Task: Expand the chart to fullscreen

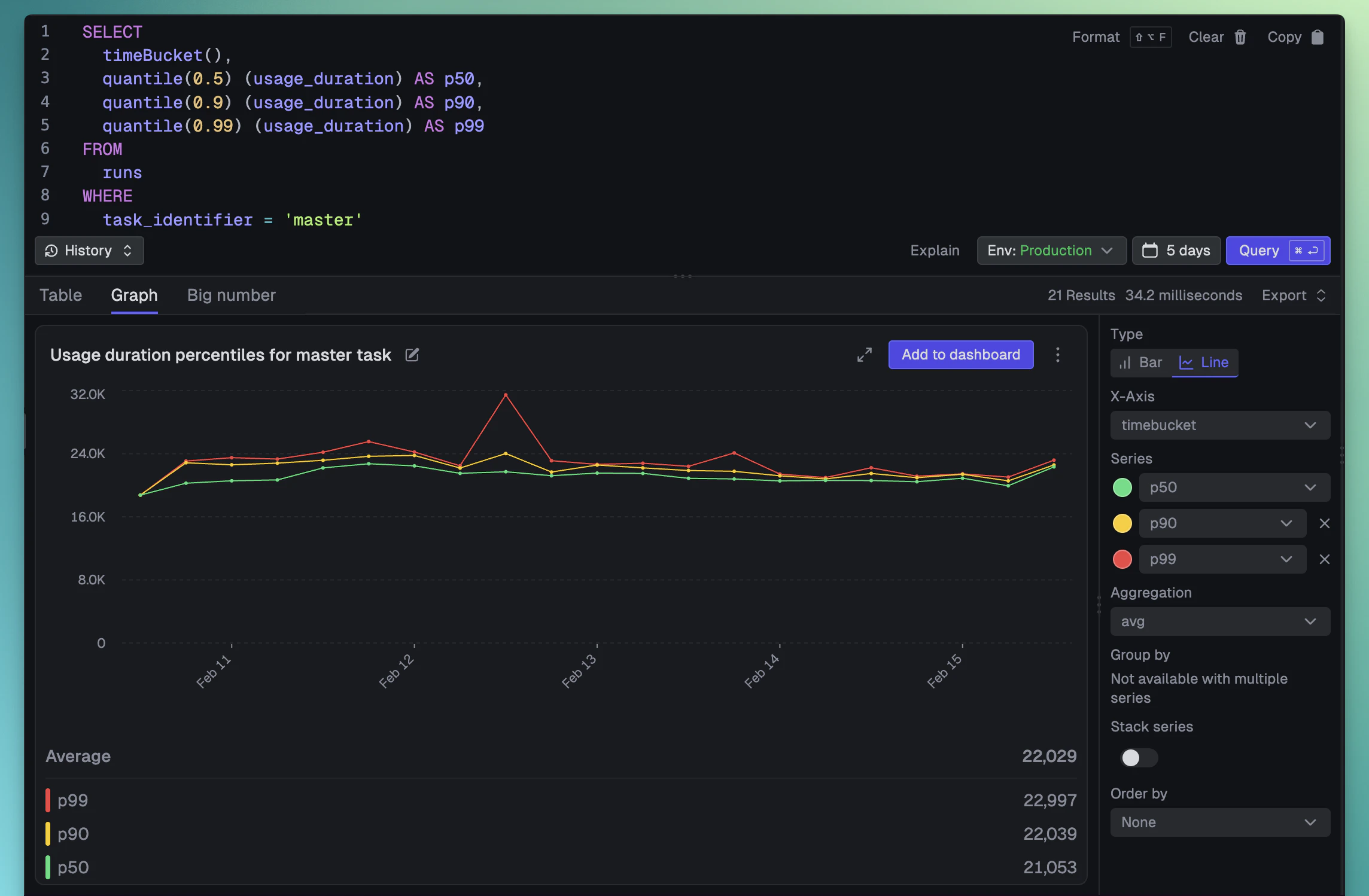Action: [x=864, y=355]
